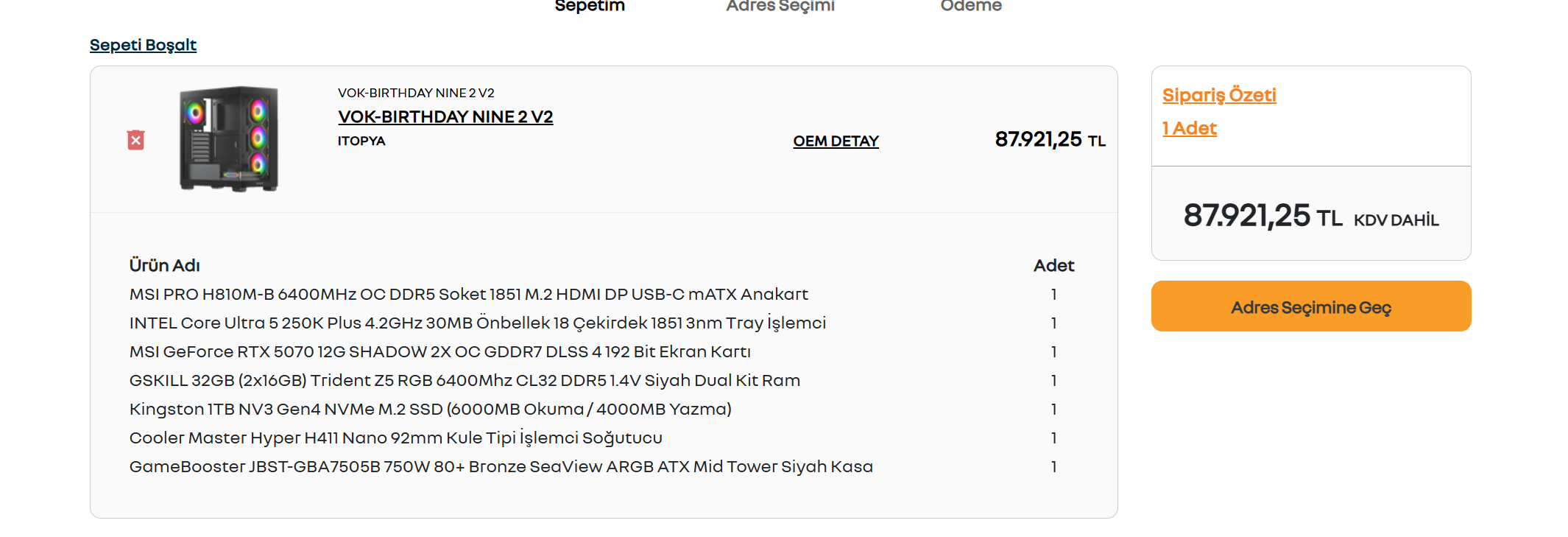Viewport: 1568px width, 537px height.
Task: Go to the Ödeme step
Action: (x=971, y=6)
